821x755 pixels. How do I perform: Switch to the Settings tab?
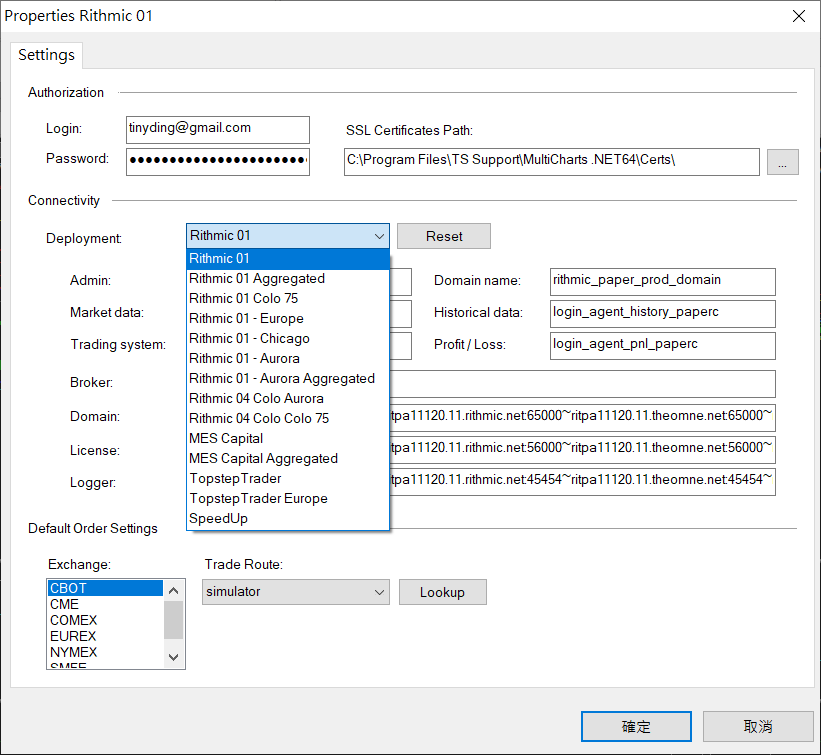46,55
